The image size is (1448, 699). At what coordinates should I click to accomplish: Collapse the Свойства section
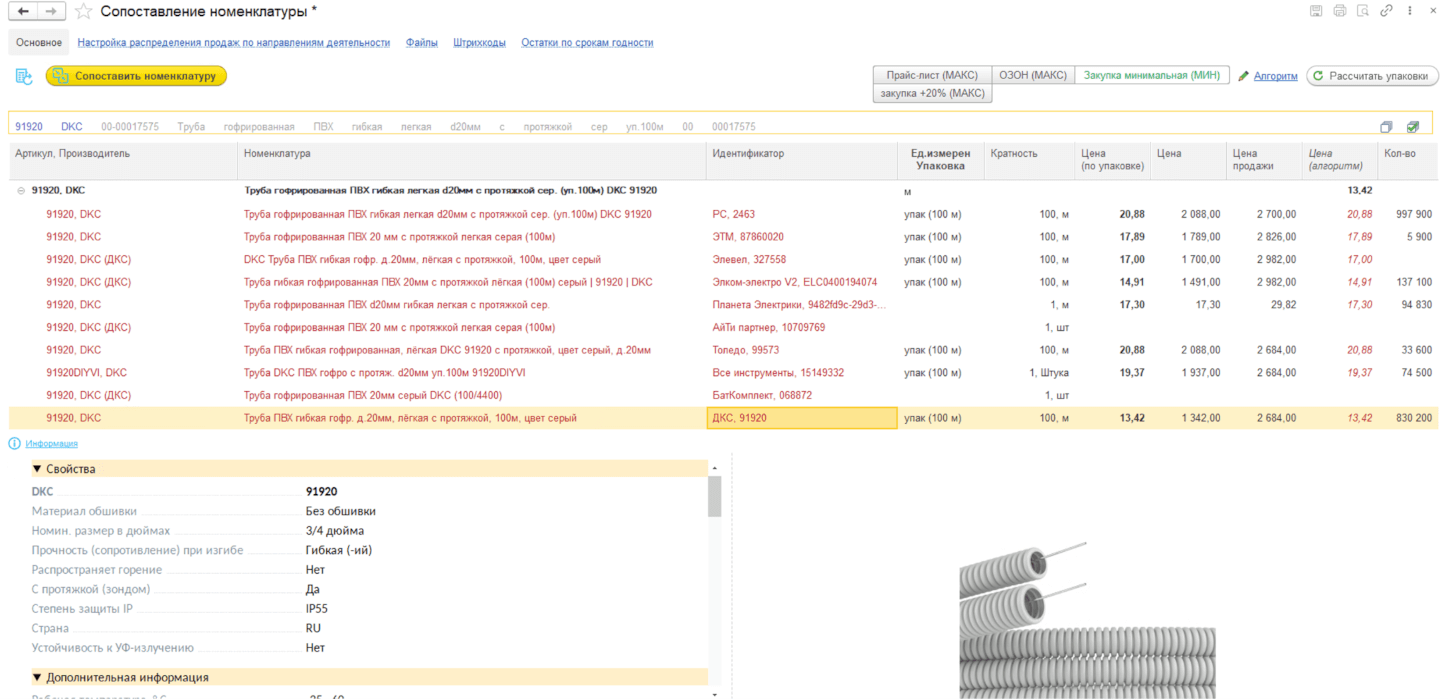coord(37,469)
